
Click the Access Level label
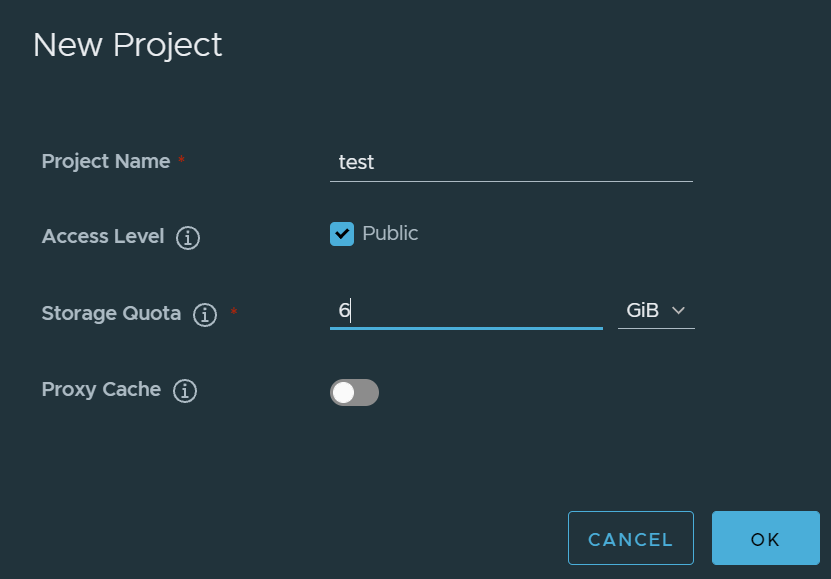pyautogui.click(x=103, y=237)
